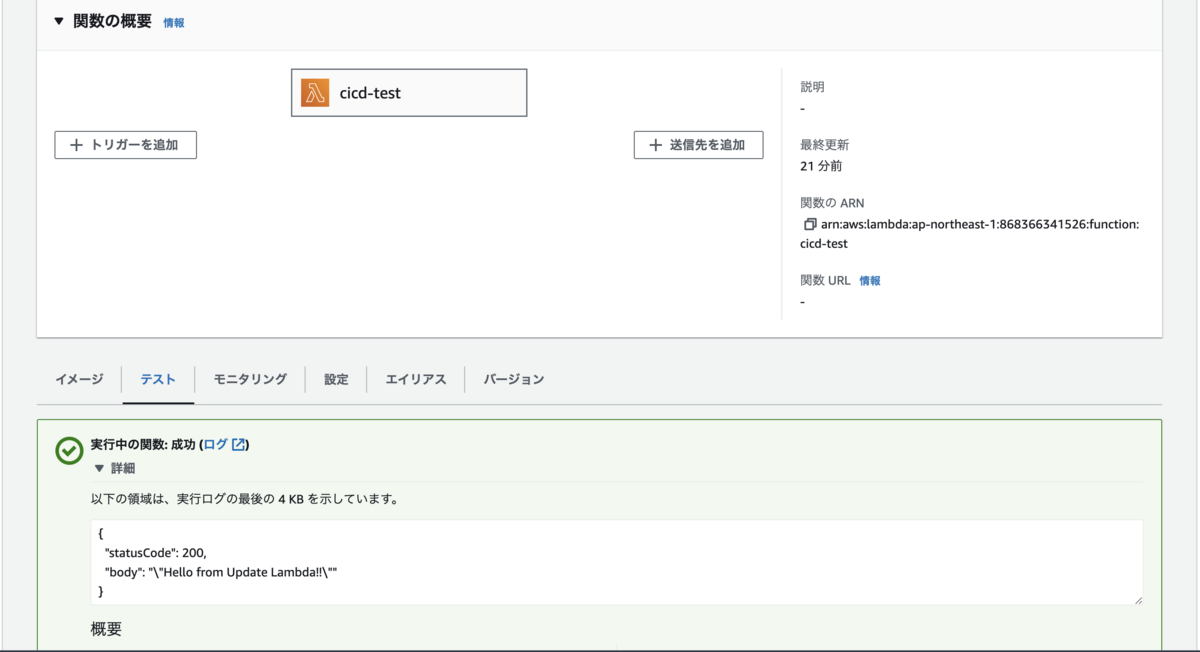
Task: Open 情報 link beside 関数の概要
Action: pos(174,23)
